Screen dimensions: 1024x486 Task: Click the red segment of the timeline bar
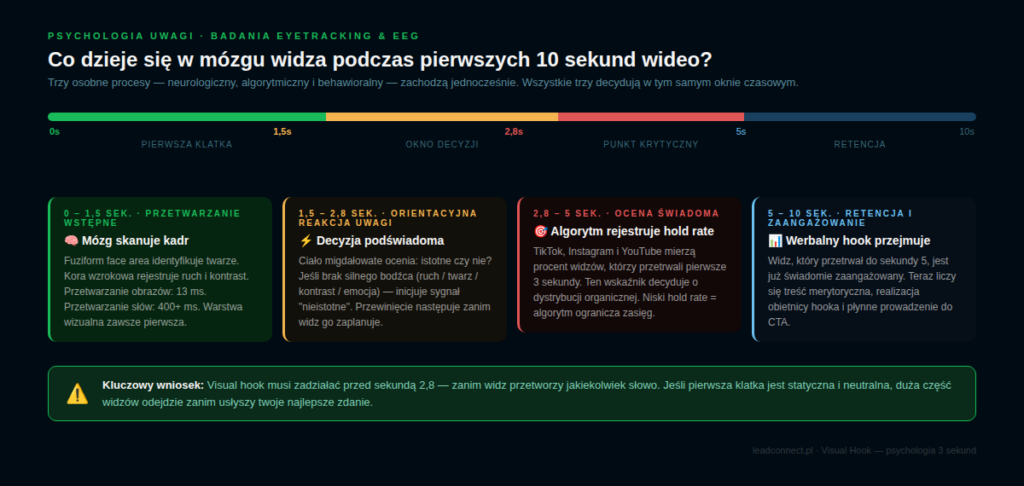tap(650, 117)
